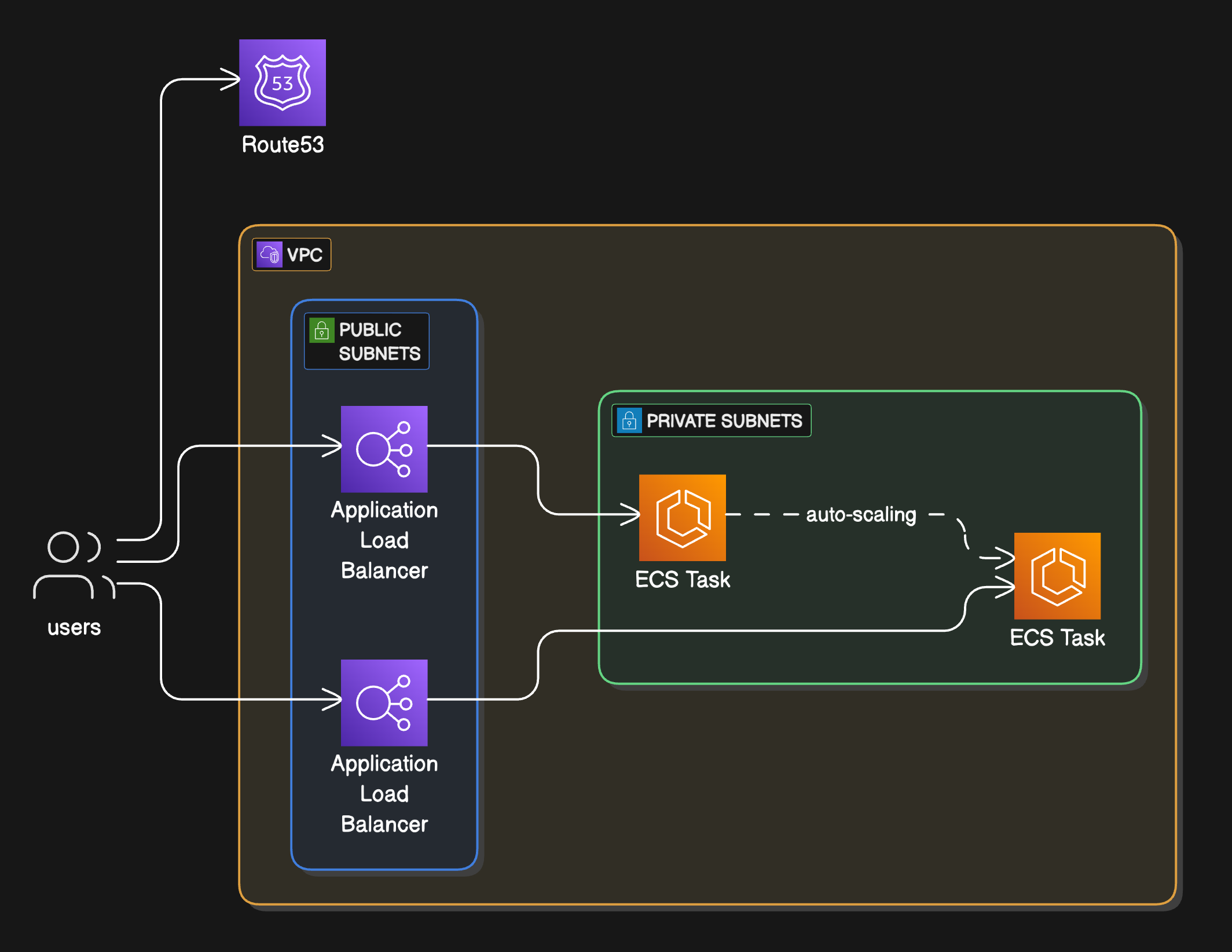Select the upper Application Load Balancer icon
Image resolution: width=1232 pixels, height=952 pixels.
click(384, 449)
